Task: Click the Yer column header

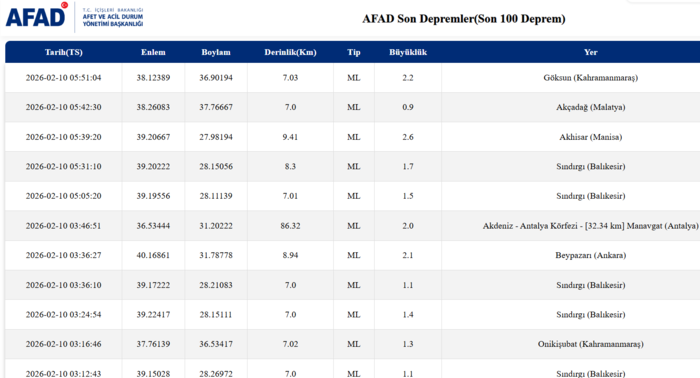Action: click(590, 52)
